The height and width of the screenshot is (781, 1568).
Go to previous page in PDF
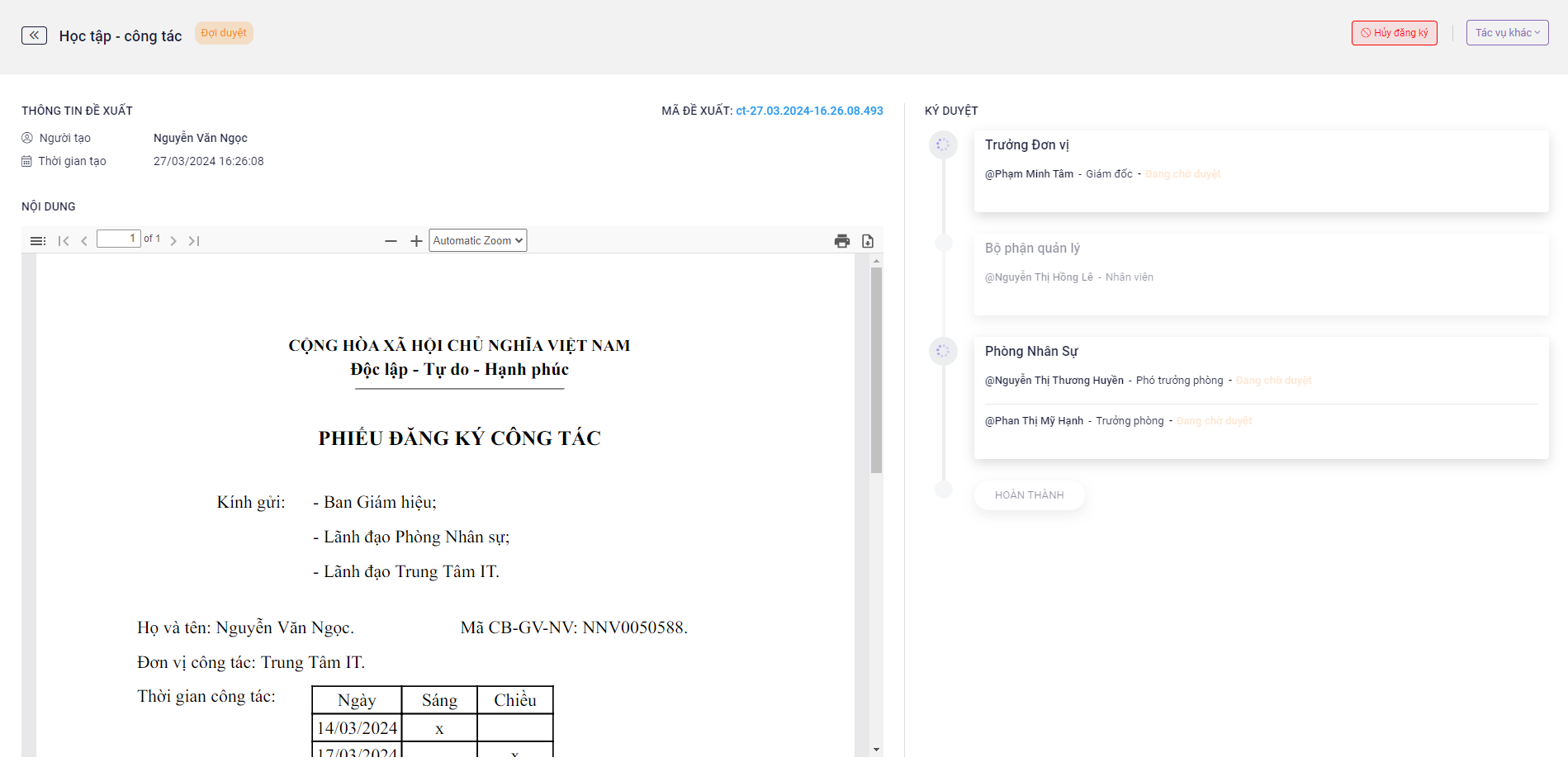pyautogui.click(x=84, y=241)
